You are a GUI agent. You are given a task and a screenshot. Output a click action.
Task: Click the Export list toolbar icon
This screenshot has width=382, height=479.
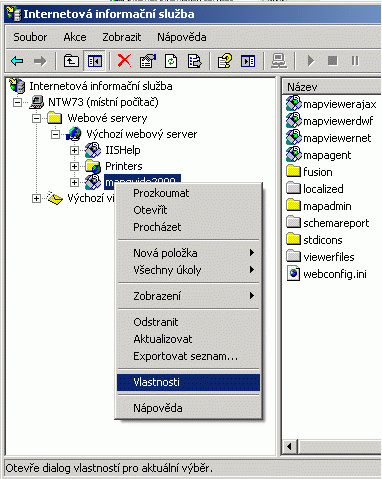(x=194, y=61)
